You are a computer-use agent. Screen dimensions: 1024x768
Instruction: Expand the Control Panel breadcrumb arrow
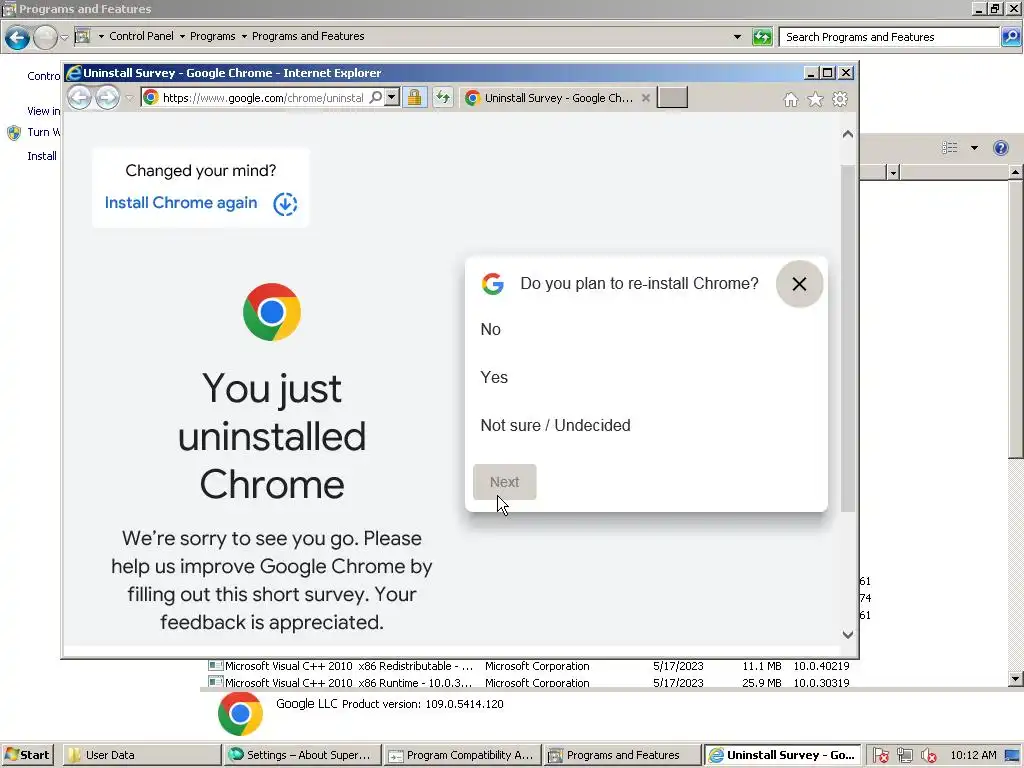point(182,37)
